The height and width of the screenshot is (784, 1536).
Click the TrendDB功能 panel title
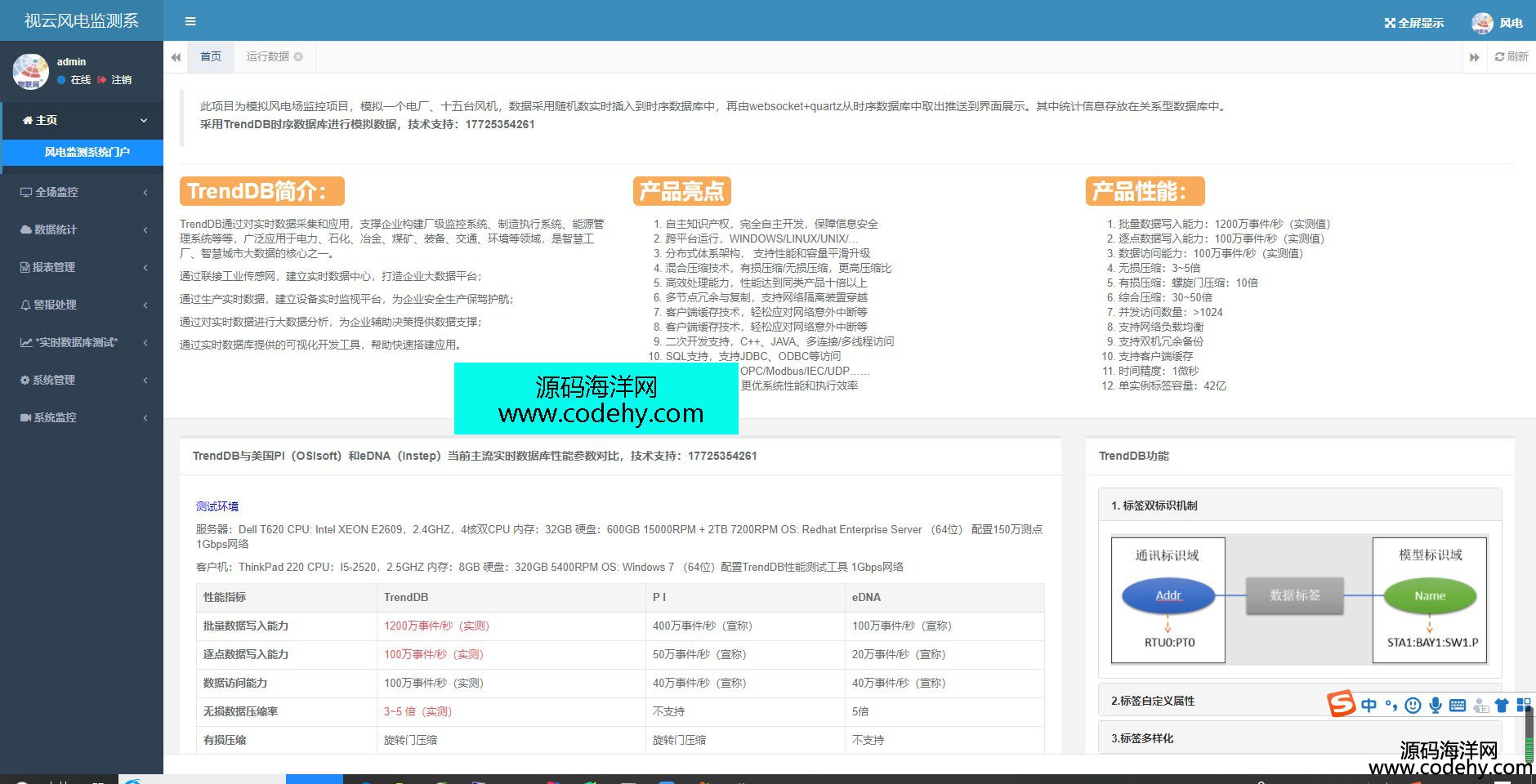1134,456
